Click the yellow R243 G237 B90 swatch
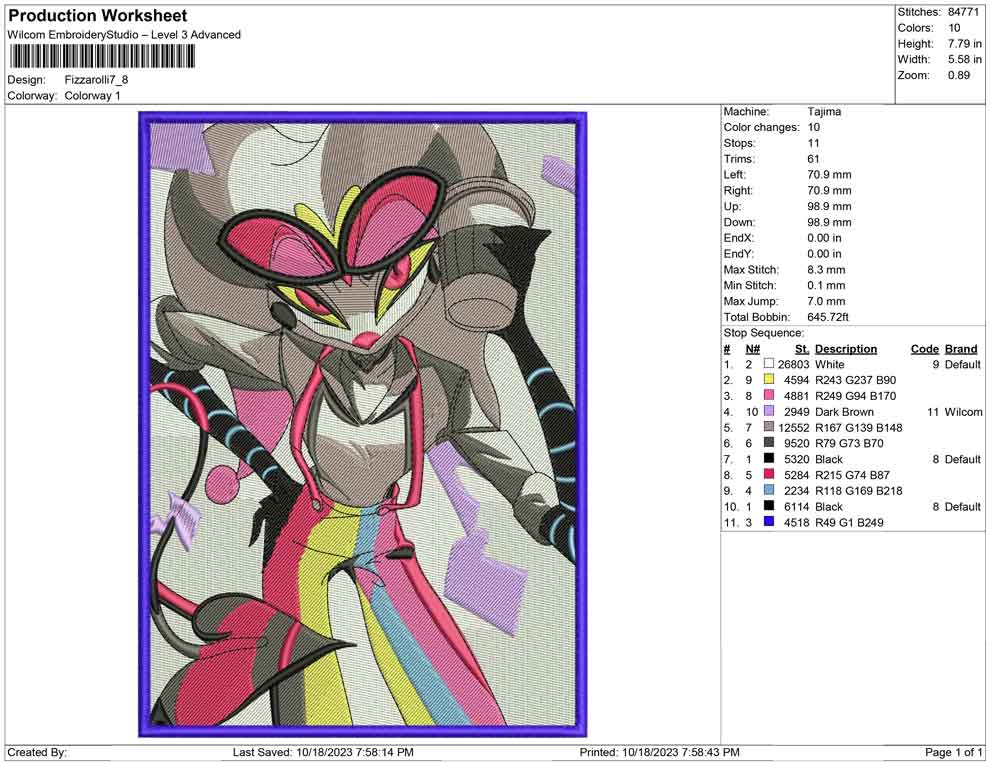990x762 pixels. coord(768,379)
